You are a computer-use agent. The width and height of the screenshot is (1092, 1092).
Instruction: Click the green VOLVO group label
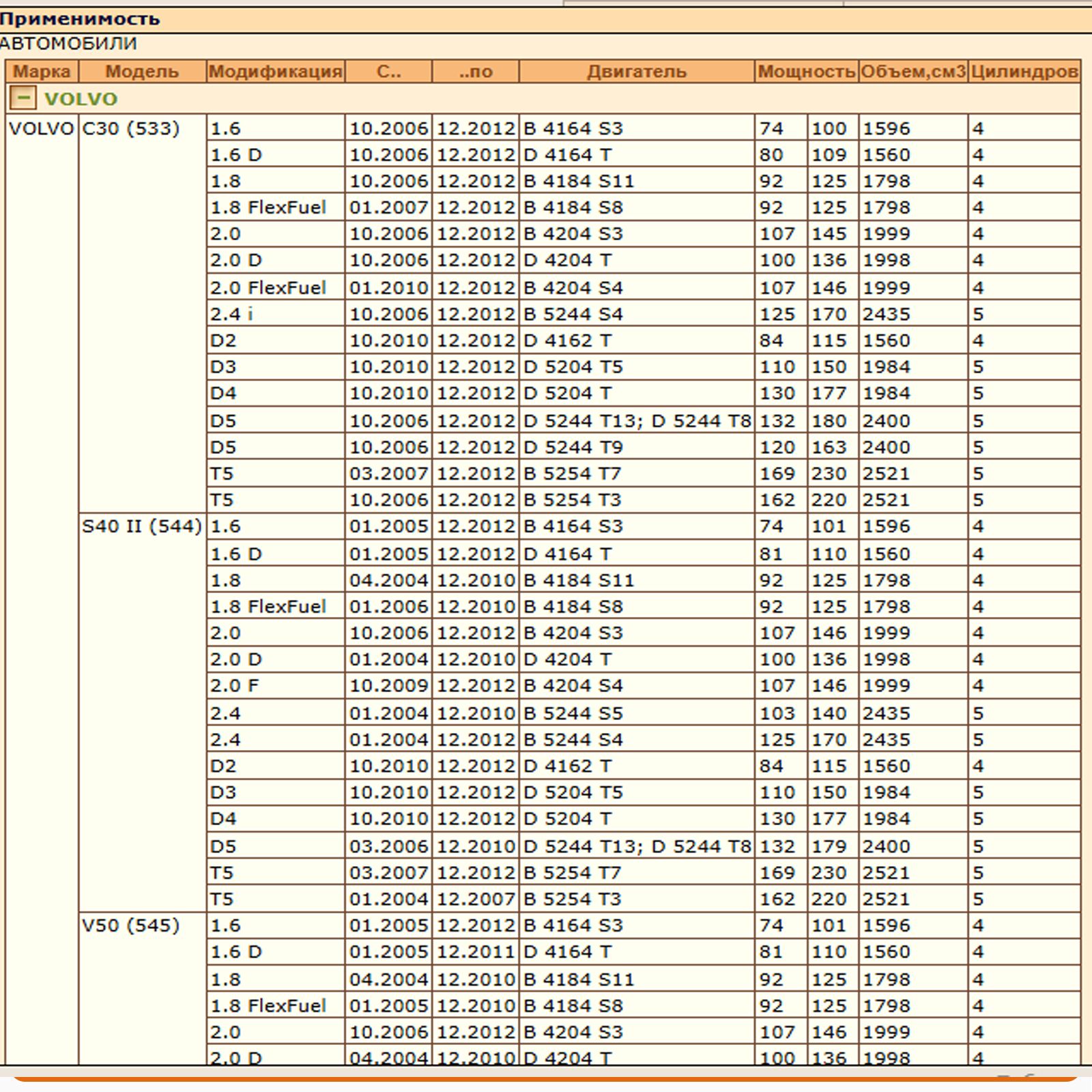click(x=81, y=99)
